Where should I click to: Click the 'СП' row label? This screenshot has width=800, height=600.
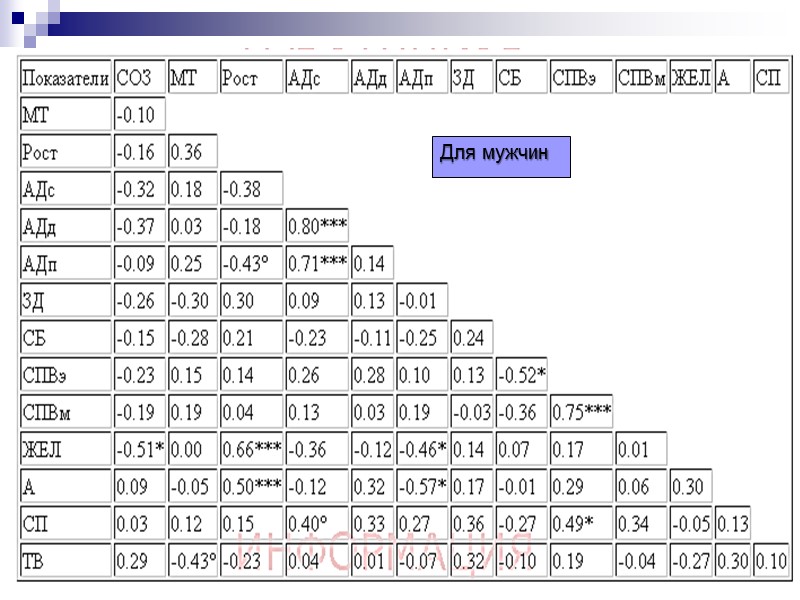(x=65, y=524)
